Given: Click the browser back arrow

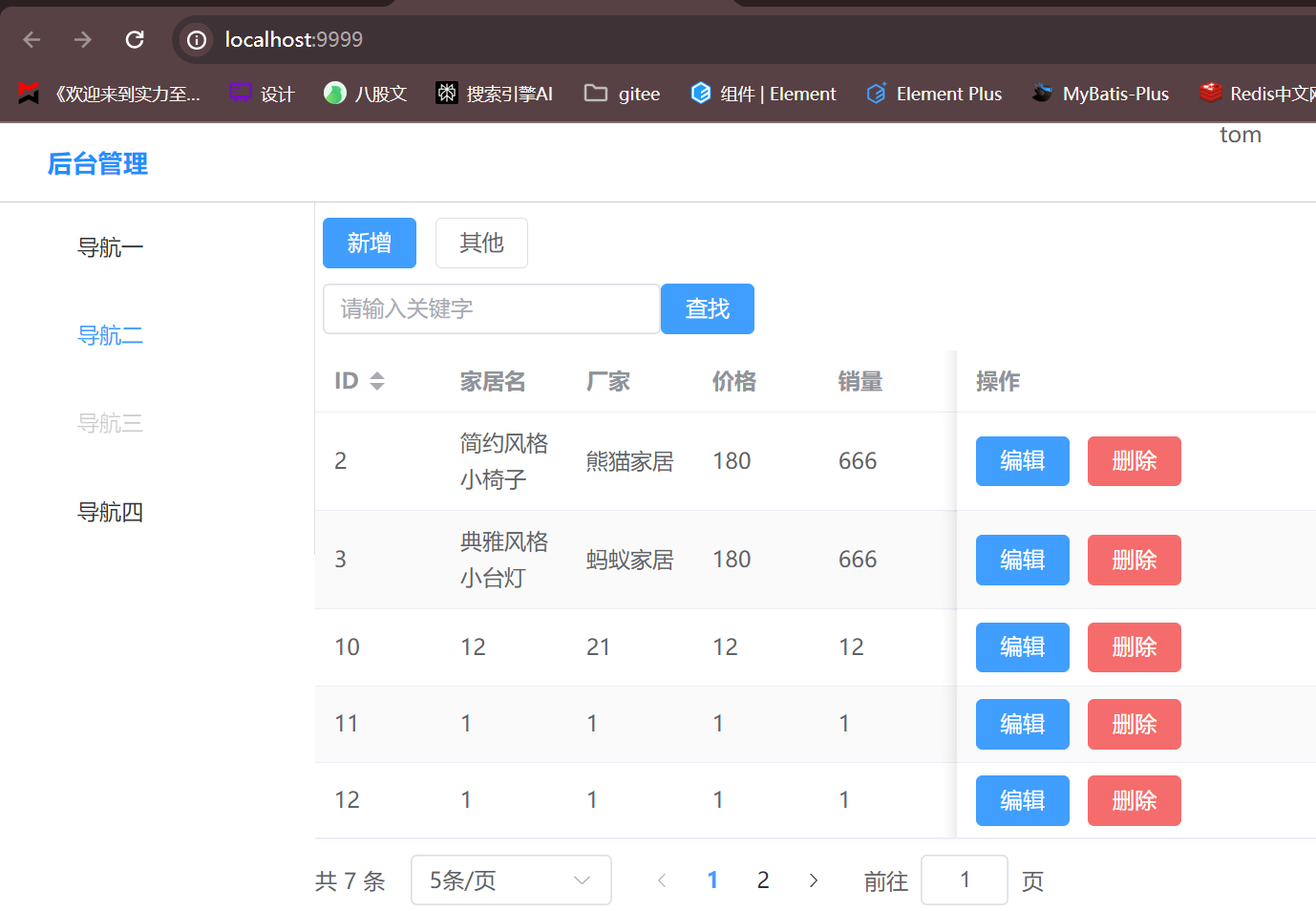Looking at the screenshot, I should [32, 39].
